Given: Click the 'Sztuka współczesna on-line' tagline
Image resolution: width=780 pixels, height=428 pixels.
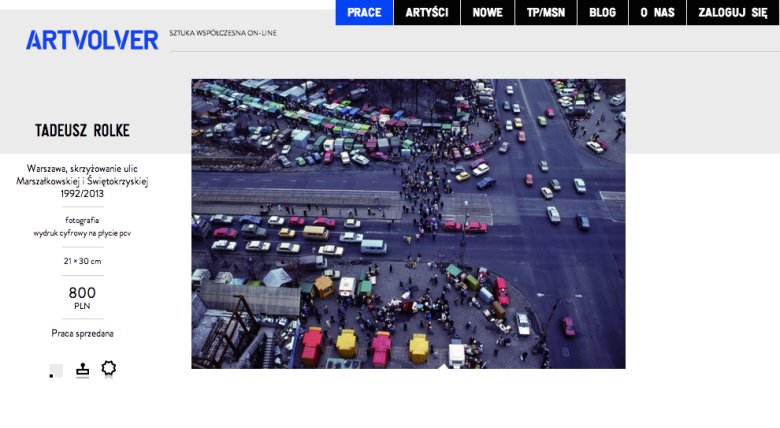Looking at the screenshot, I should (x=223, y=33).
